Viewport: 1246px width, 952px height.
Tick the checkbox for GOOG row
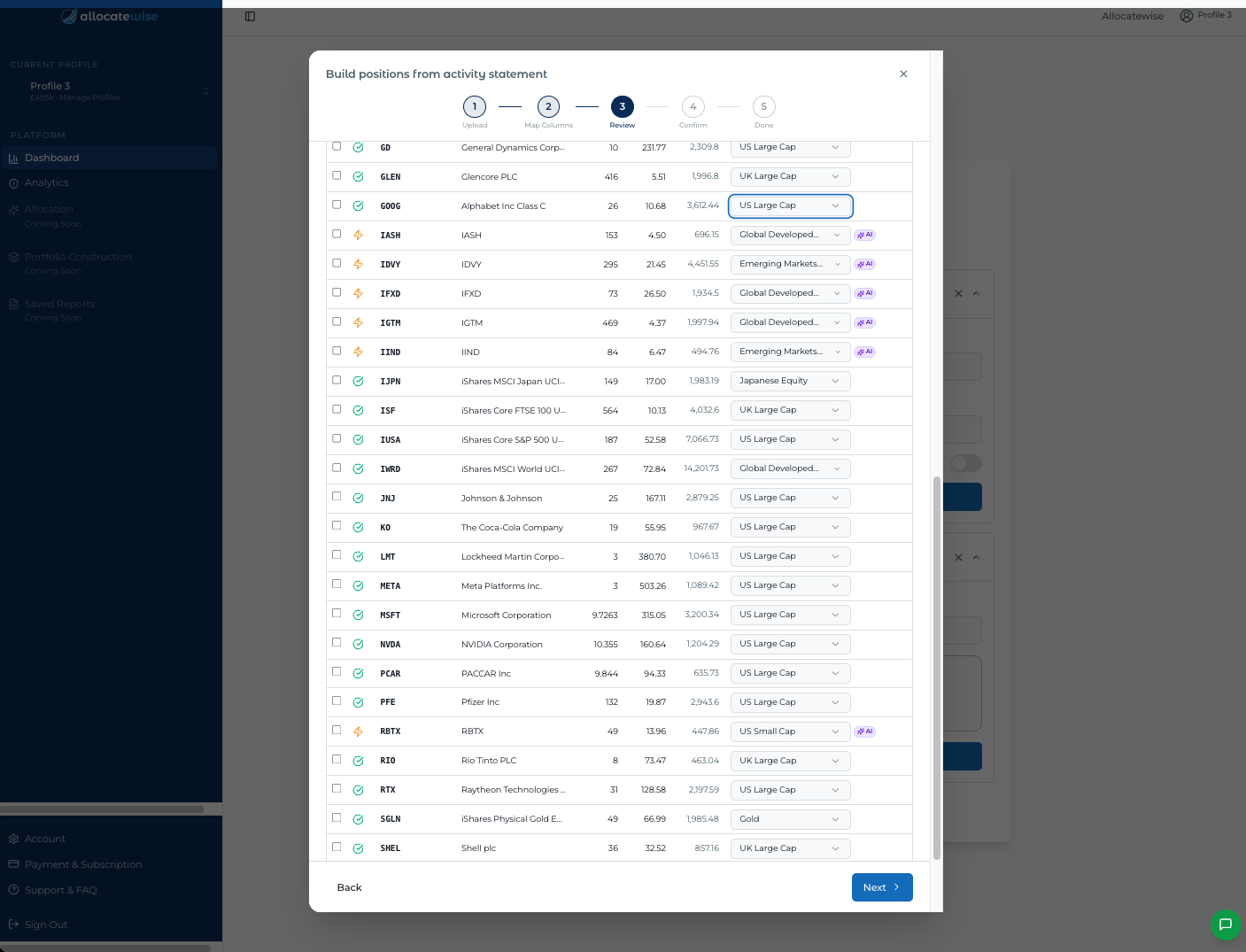tap(337, 205)
